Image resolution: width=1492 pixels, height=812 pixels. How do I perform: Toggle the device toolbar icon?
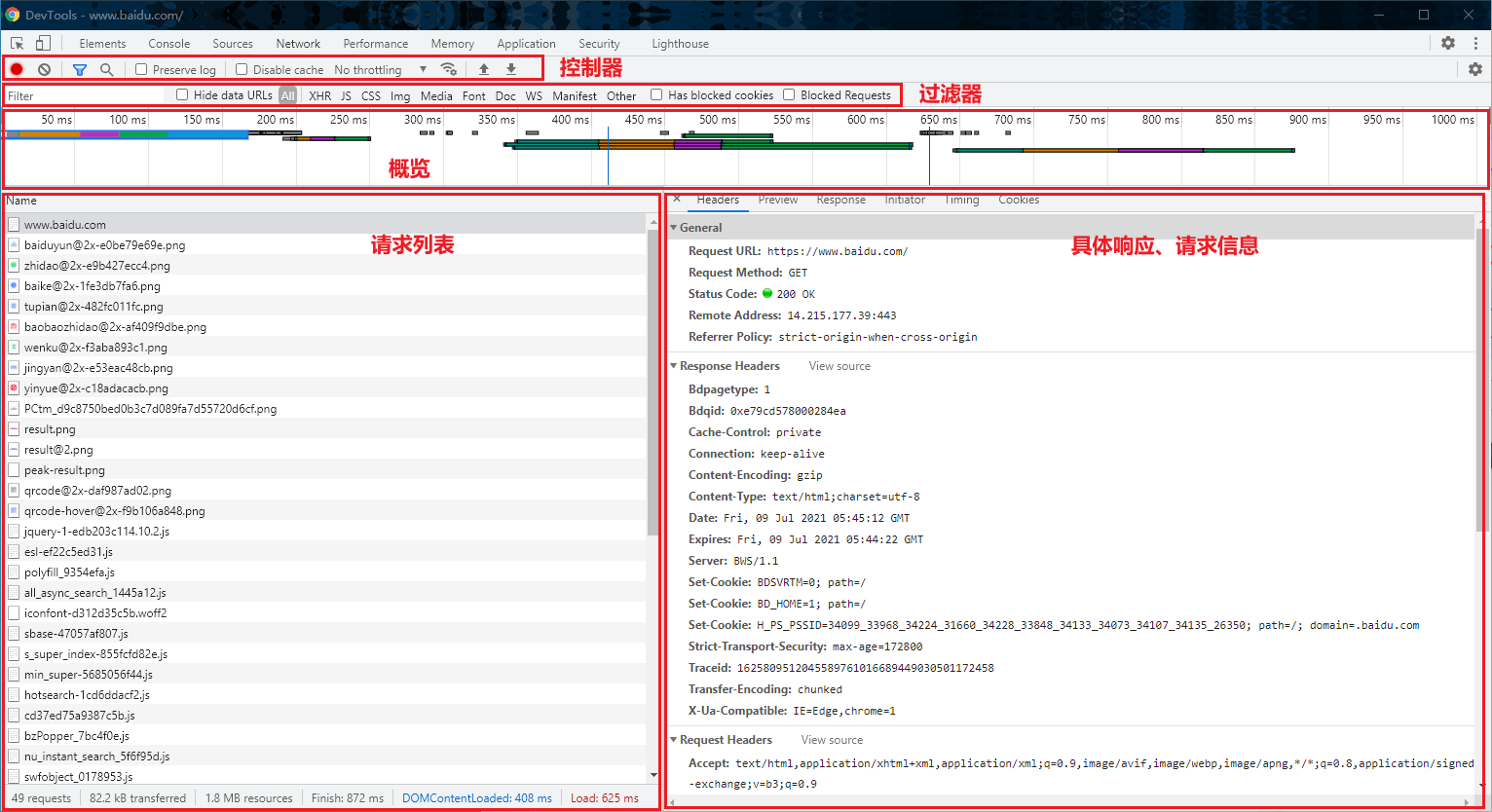(43, 44)
